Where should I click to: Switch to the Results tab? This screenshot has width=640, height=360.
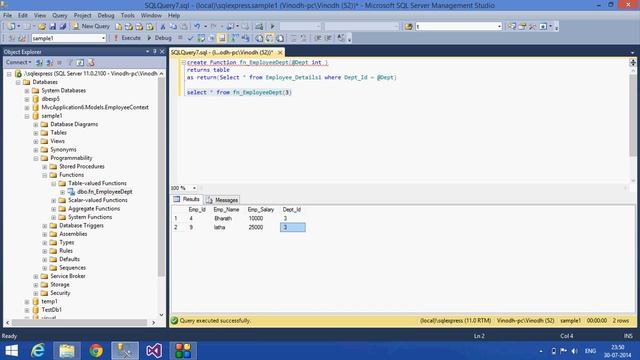pyautogui.click(x=187, y=199)
